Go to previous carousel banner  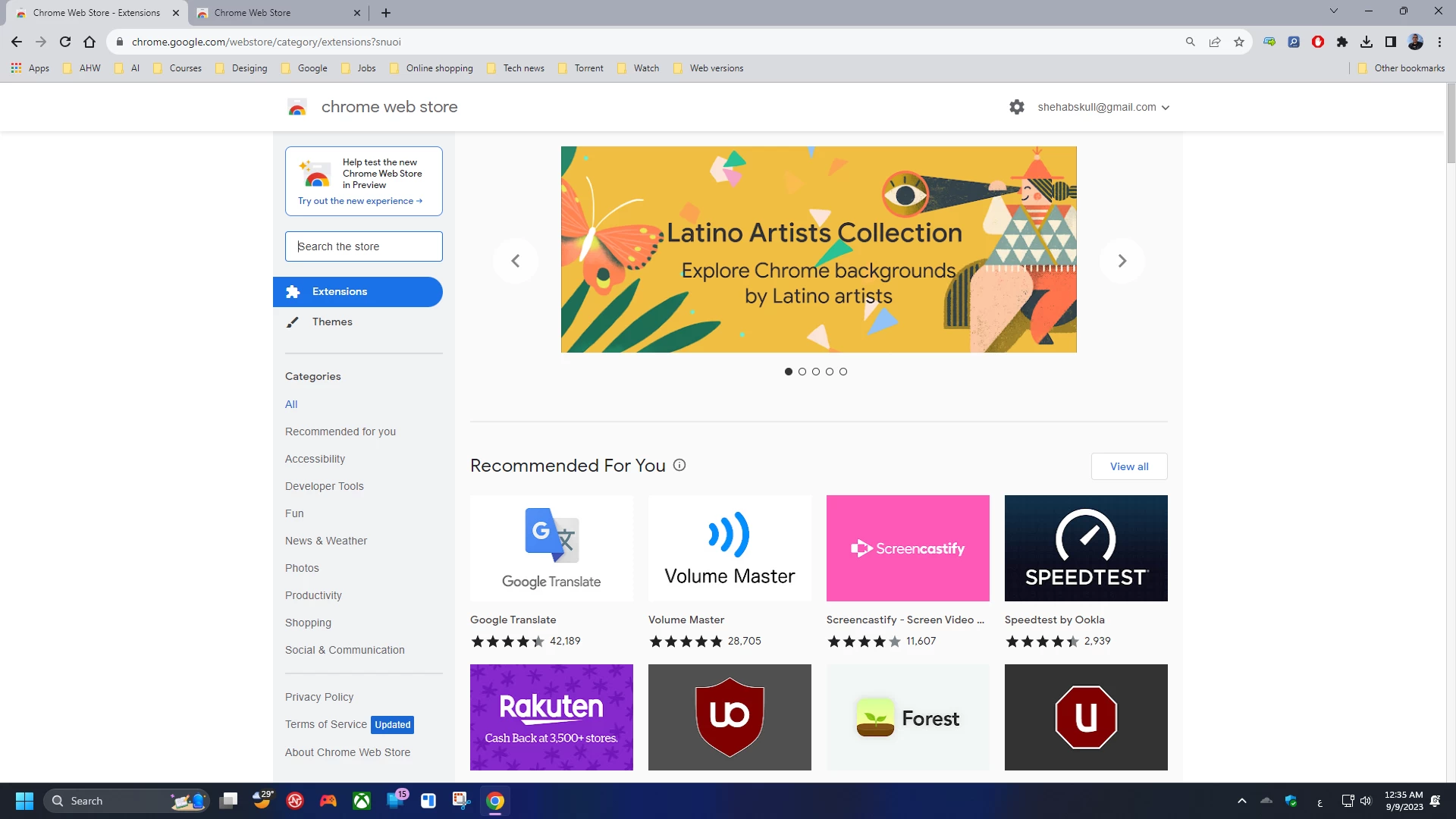tap(516, 261)
